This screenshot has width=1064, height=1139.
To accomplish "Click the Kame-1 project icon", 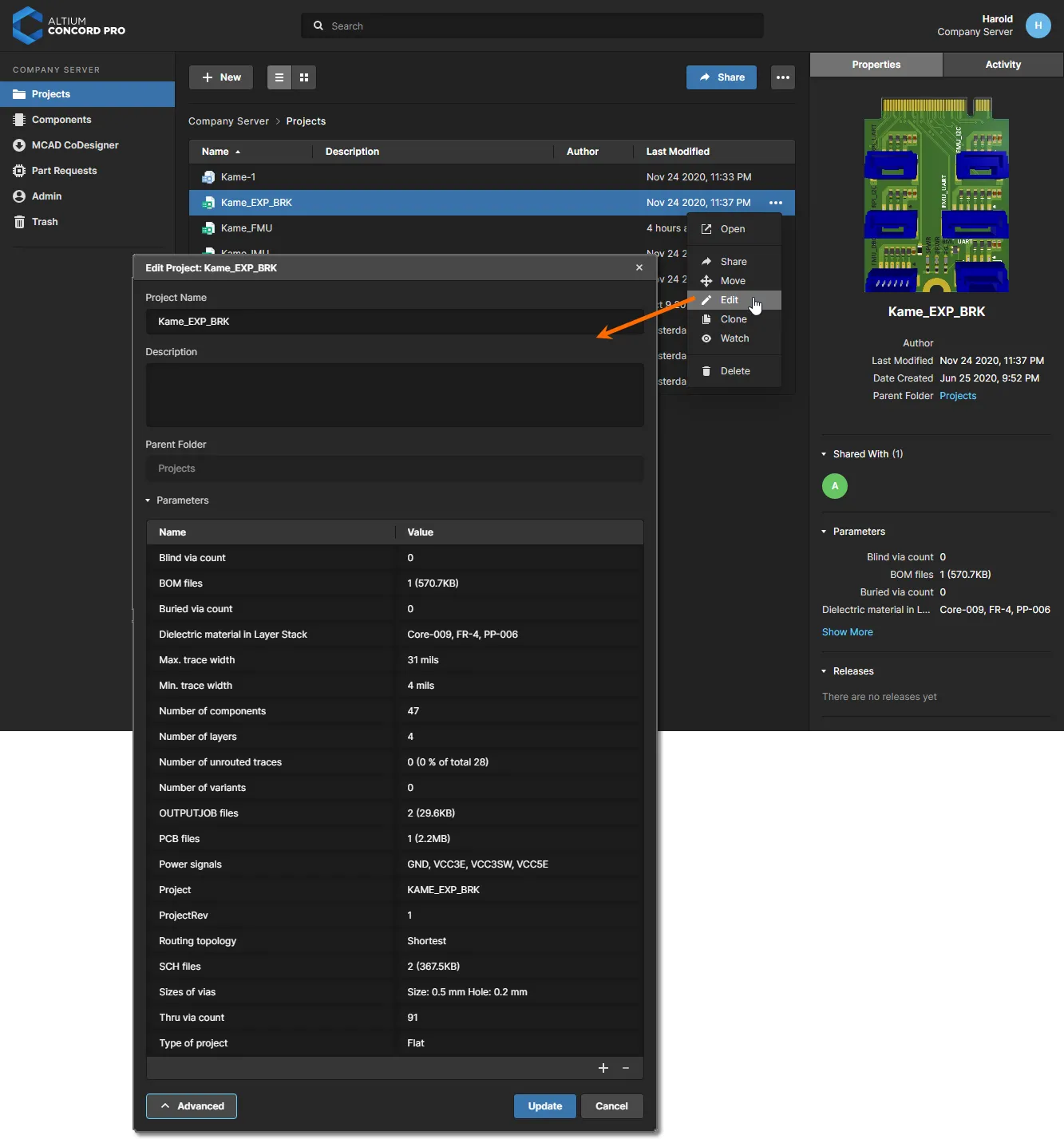I will point(208,177).
